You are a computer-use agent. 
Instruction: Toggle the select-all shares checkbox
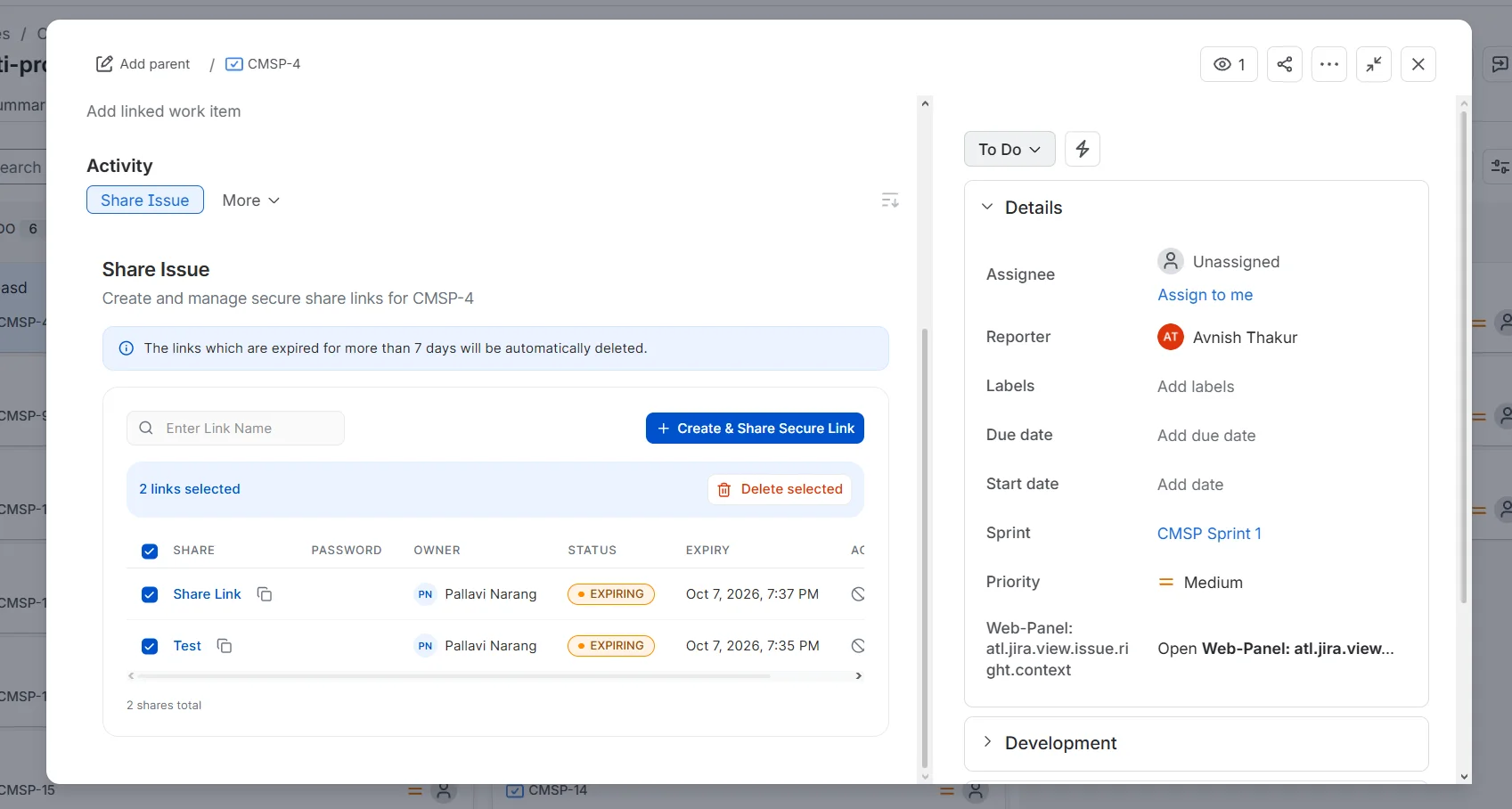(x=150, y=552)
